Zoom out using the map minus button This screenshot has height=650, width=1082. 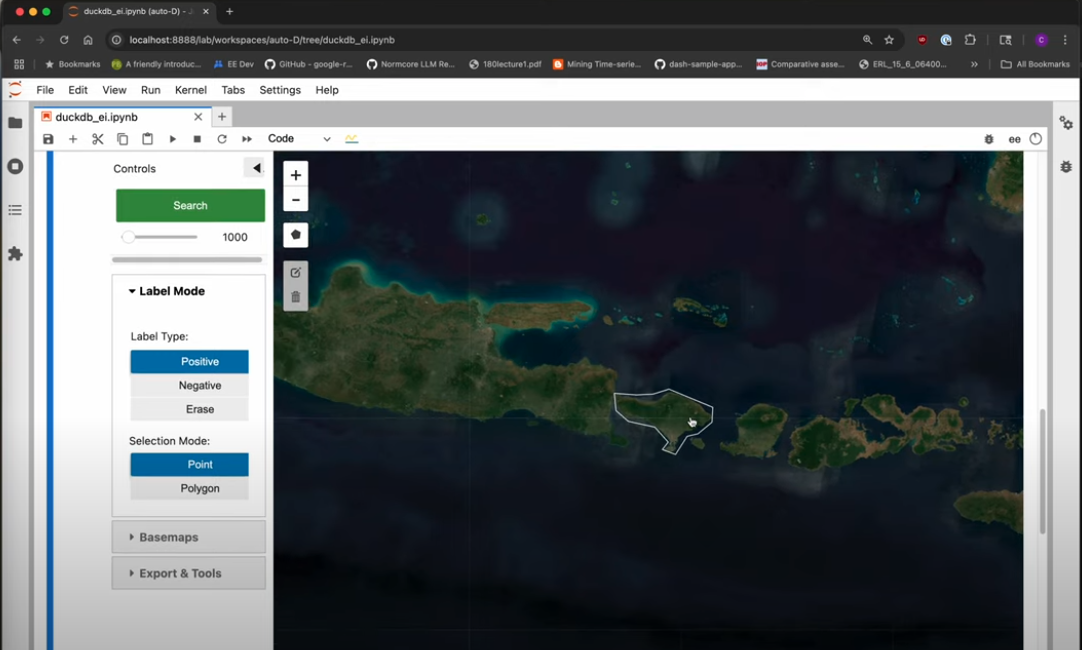(295, 200)
